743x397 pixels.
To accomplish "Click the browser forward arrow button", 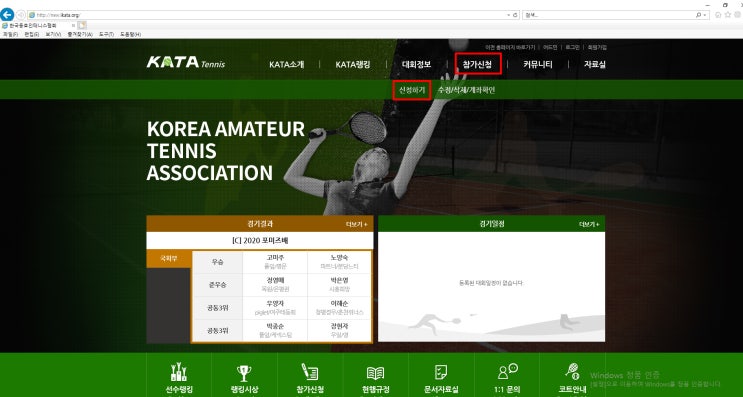I will (x=21, y=15).
